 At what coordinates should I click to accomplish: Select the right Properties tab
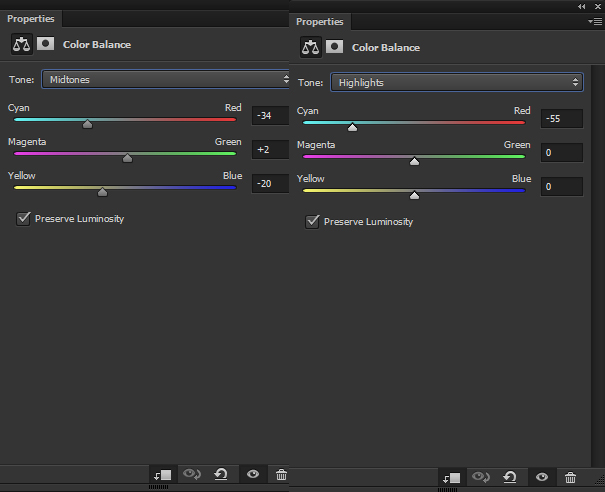tap(320, 21)
